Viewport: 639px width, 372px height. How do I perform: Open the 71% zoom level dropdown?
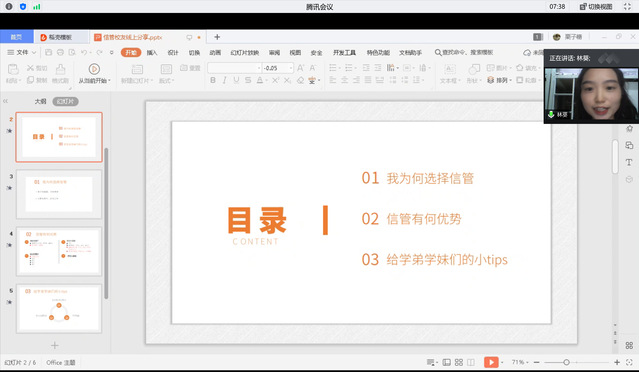520,362
